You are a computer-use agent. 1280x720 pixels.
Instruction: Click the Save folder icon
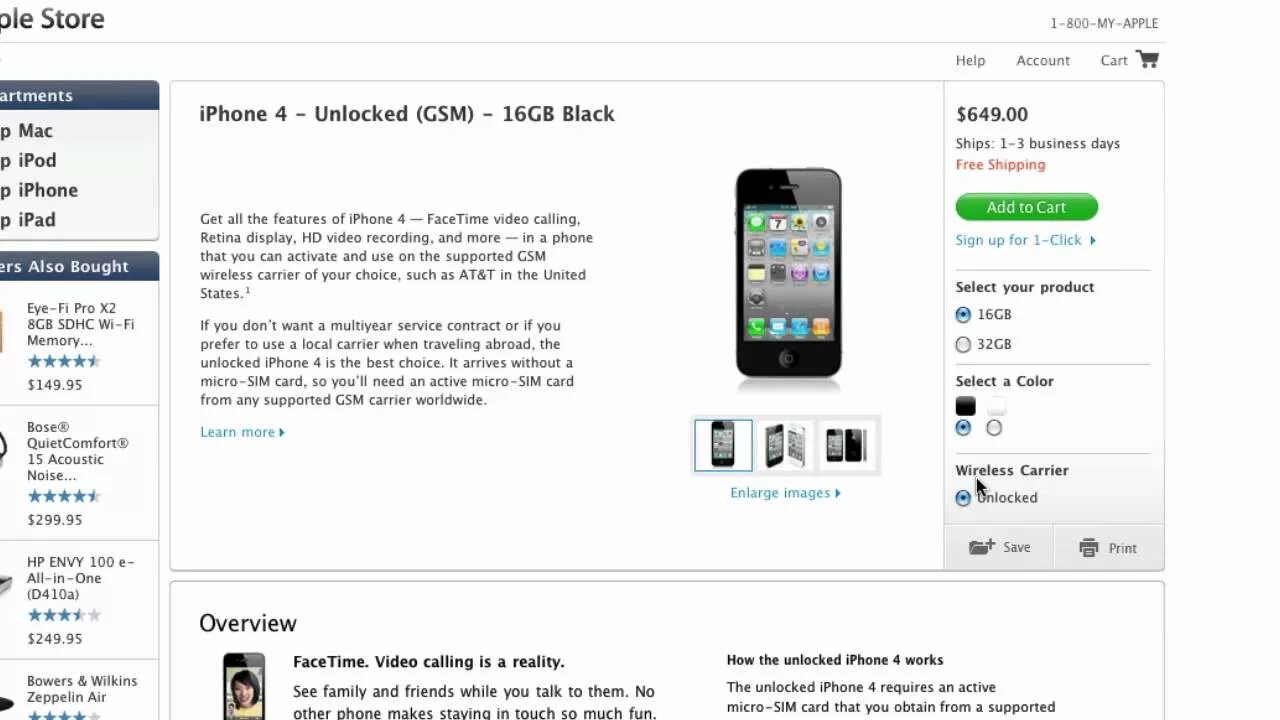click(x=981, y=547)
